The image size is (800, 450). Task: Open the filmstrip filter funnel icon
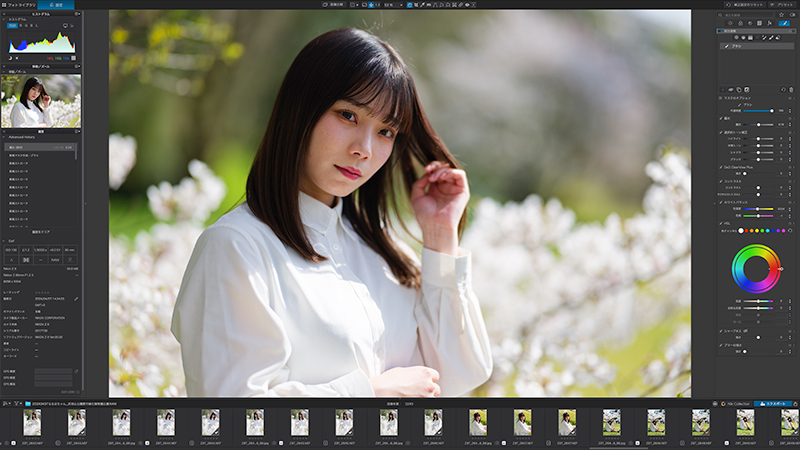click(17, 404)
